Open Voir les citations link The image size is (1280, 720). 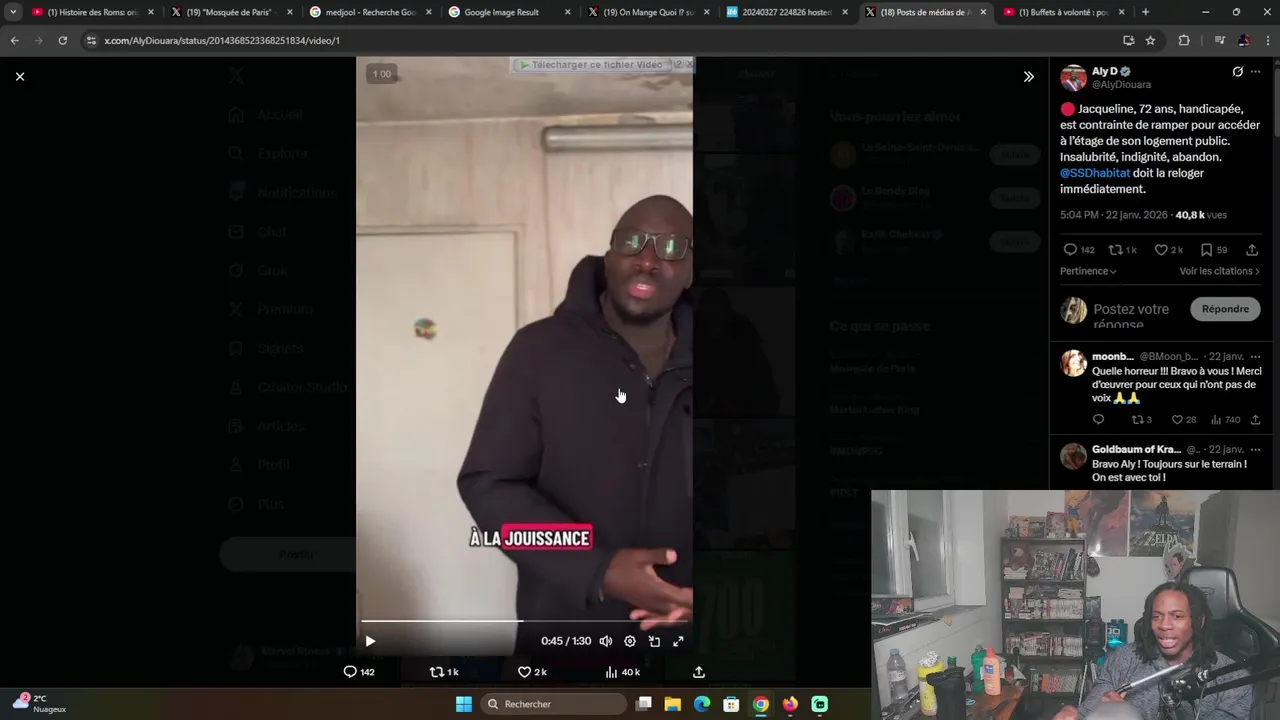point(1219,271)
